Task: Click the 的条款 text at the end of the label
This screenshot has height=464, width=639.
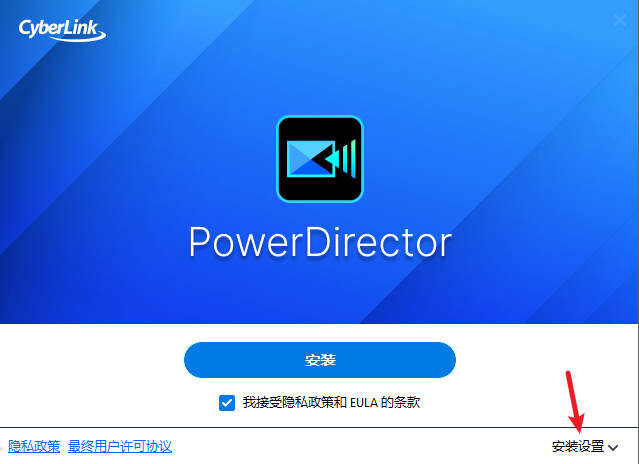Action: pyautogui.click(x=401, y=402)
